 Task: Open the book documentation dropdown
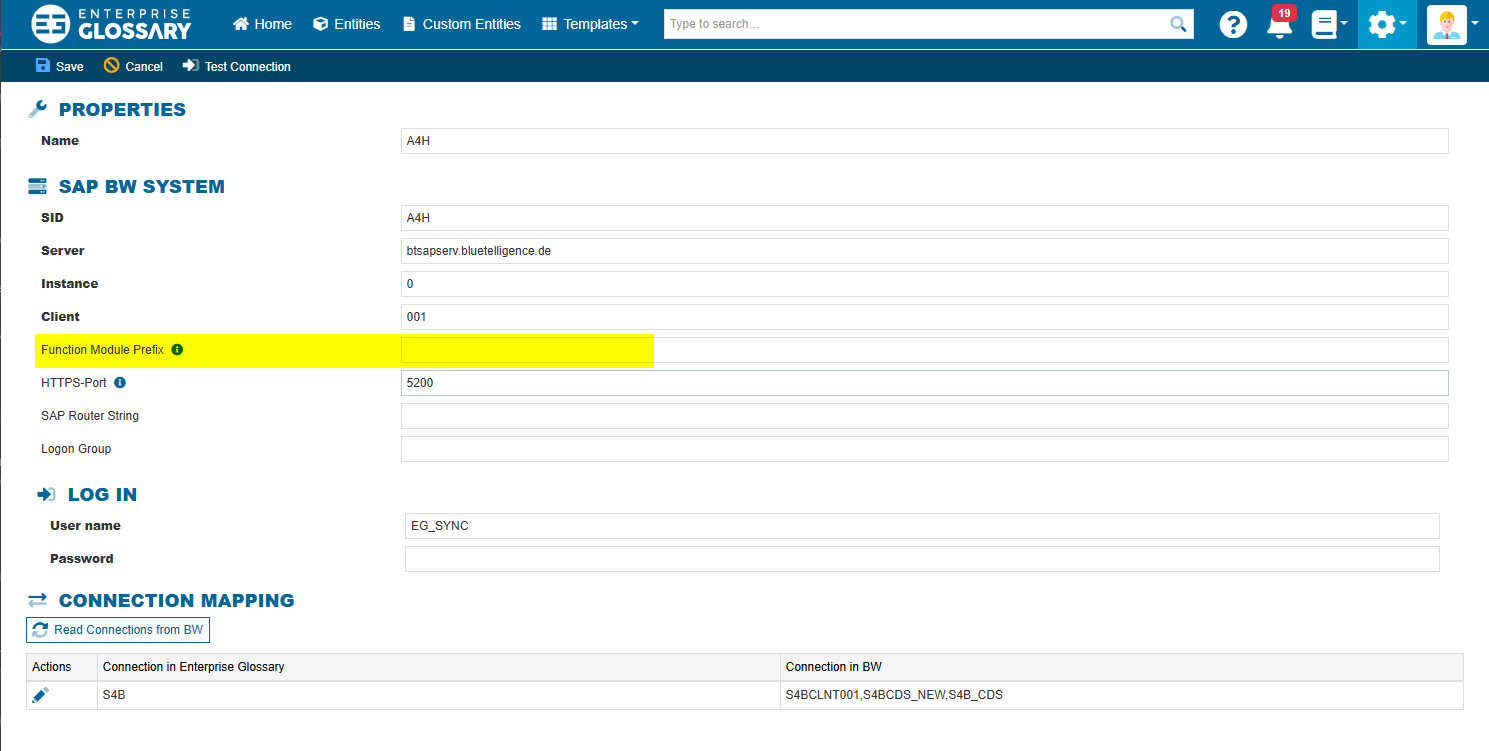click(1329, 25)
